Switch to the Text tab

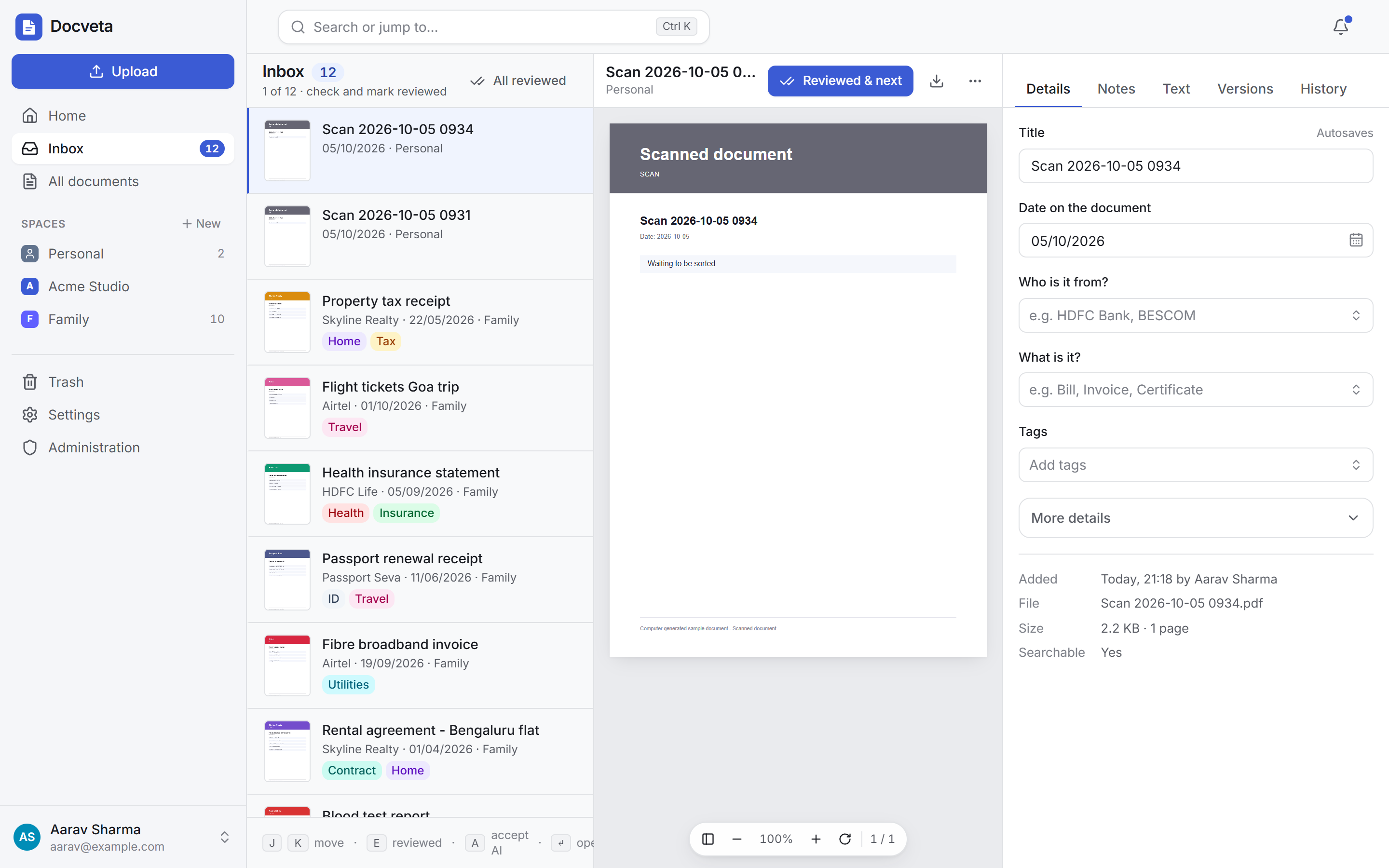[x=1176, y=89]
